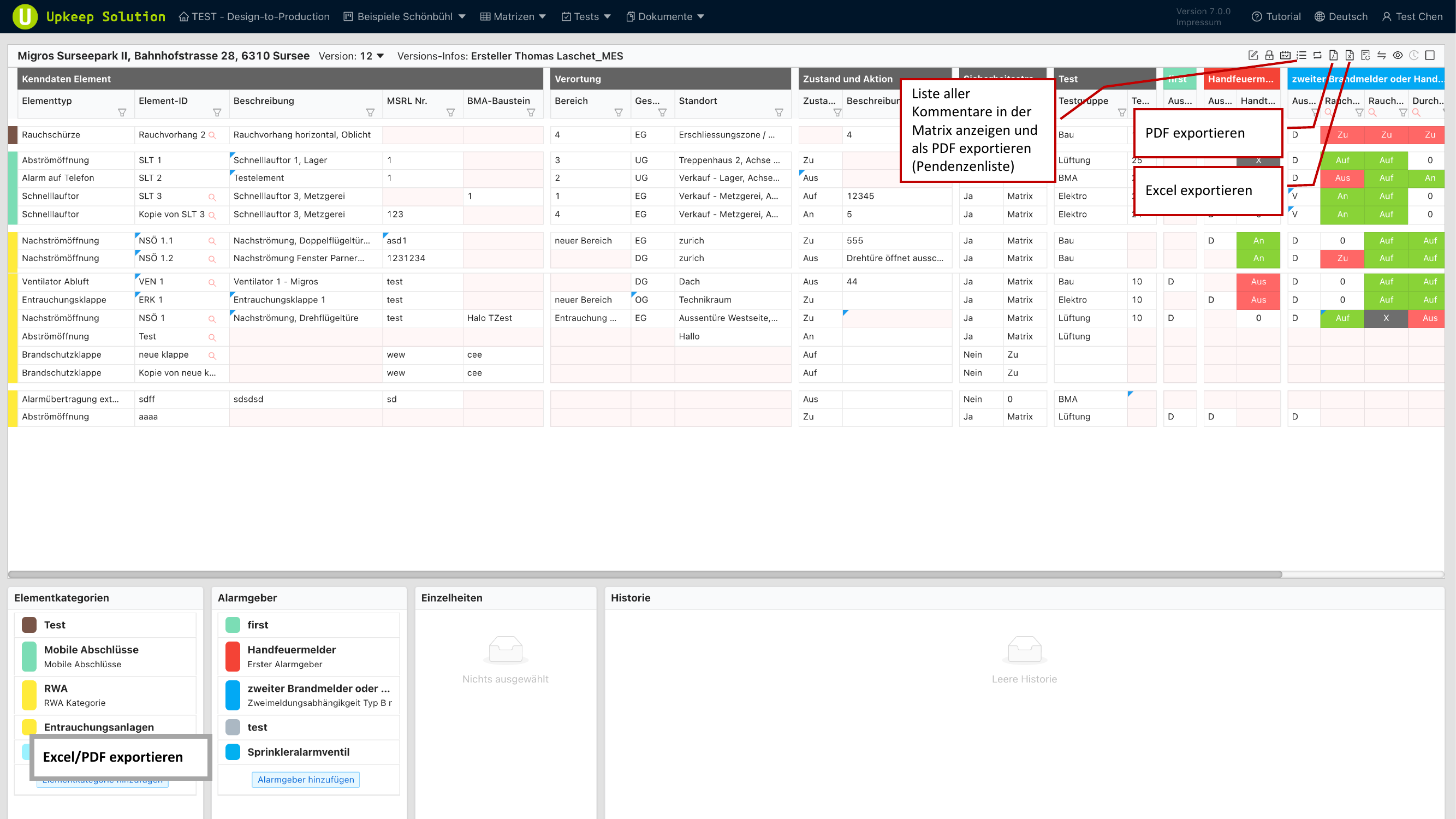Open the Matrizen menu
The image size is (1456, 819).
(x=513, y=16)
